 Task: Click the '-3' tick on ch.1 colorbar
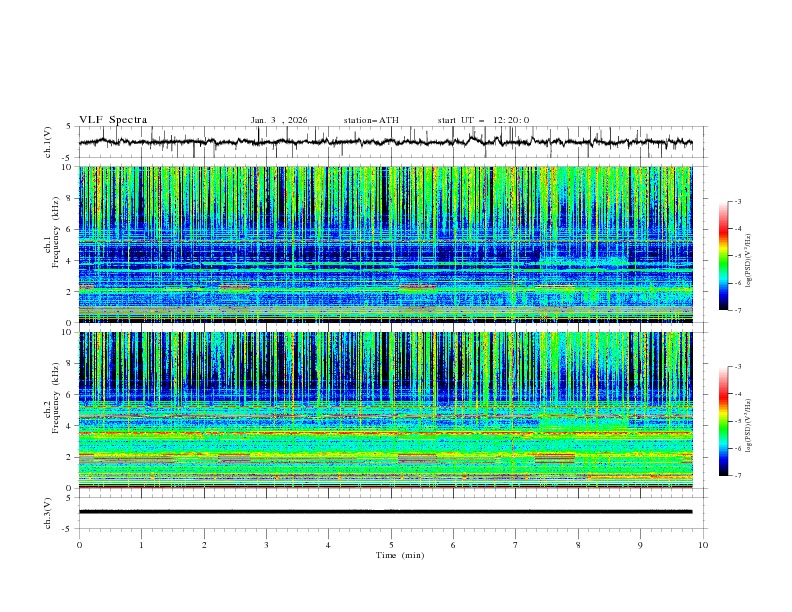[737, 201]
